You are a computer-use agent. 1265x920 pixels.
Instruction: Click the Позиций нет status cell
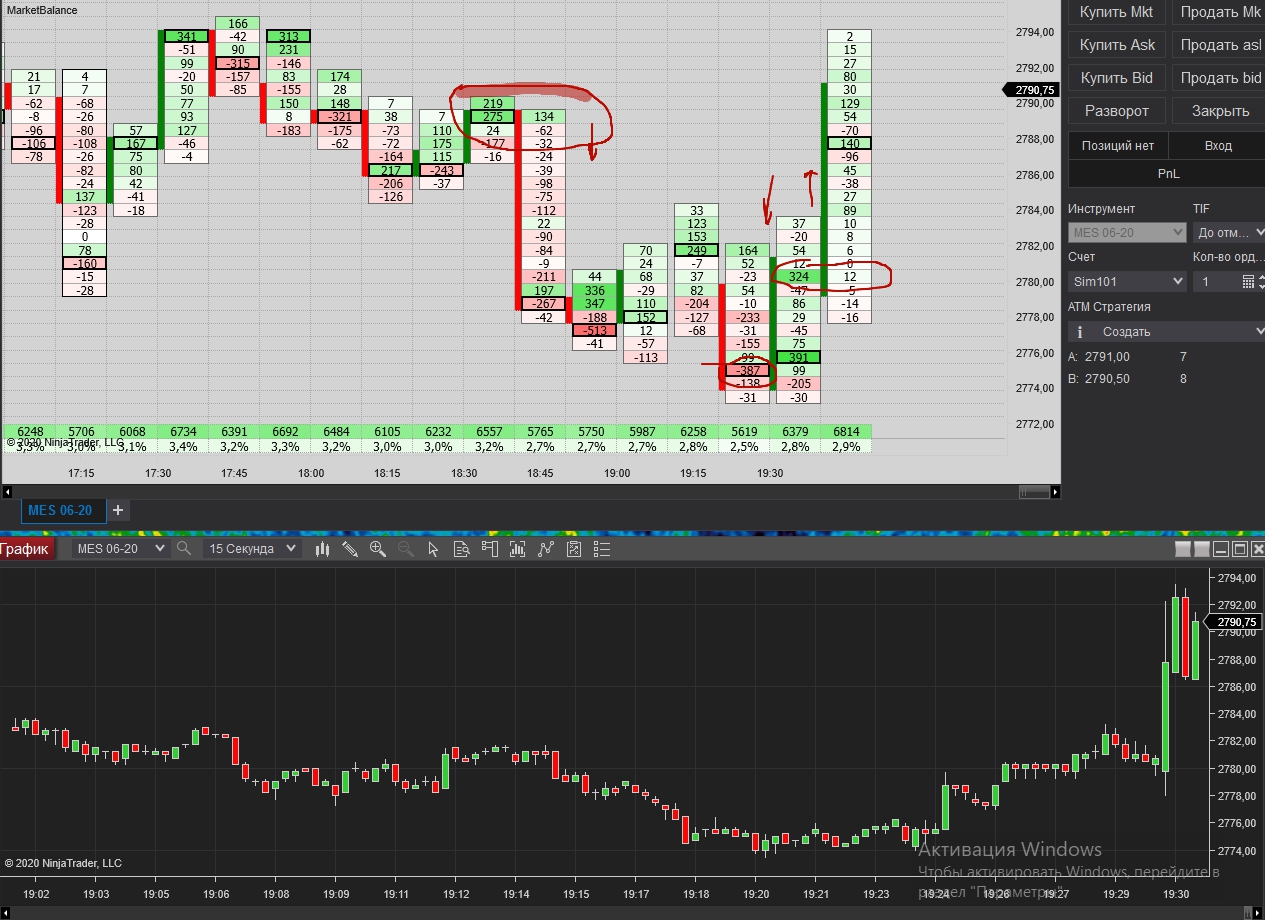tap(1118, 146)
